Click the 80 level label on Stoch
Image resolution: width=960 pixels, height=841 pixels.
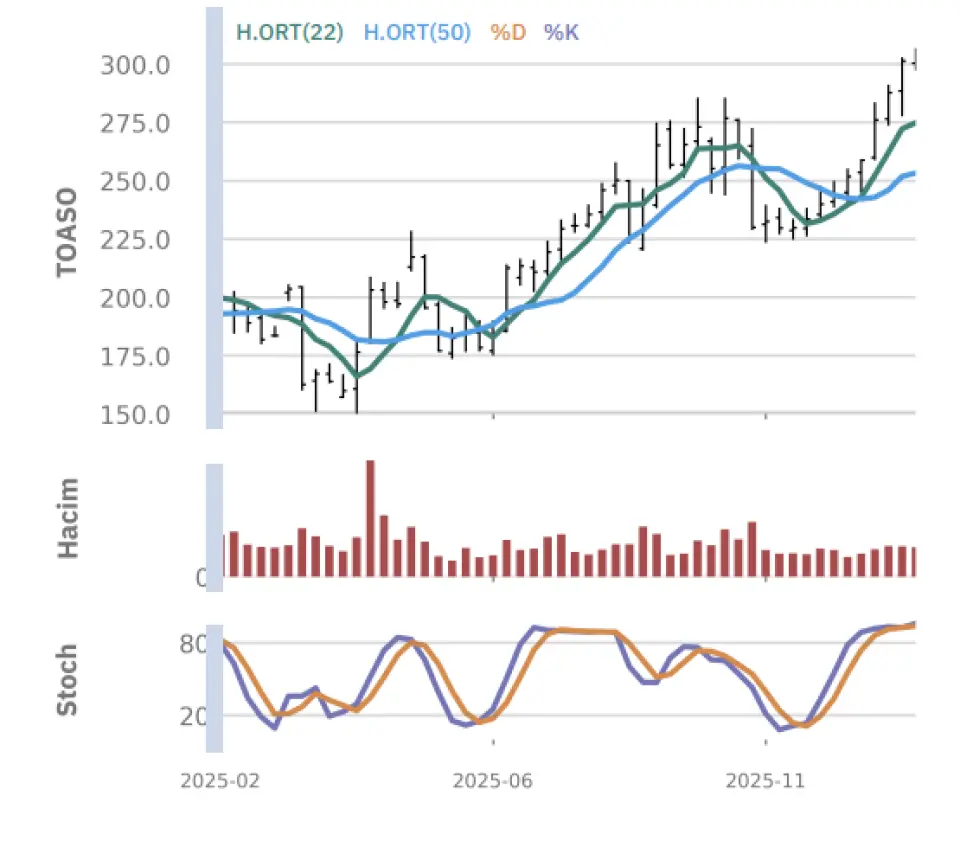pos(192,644)
